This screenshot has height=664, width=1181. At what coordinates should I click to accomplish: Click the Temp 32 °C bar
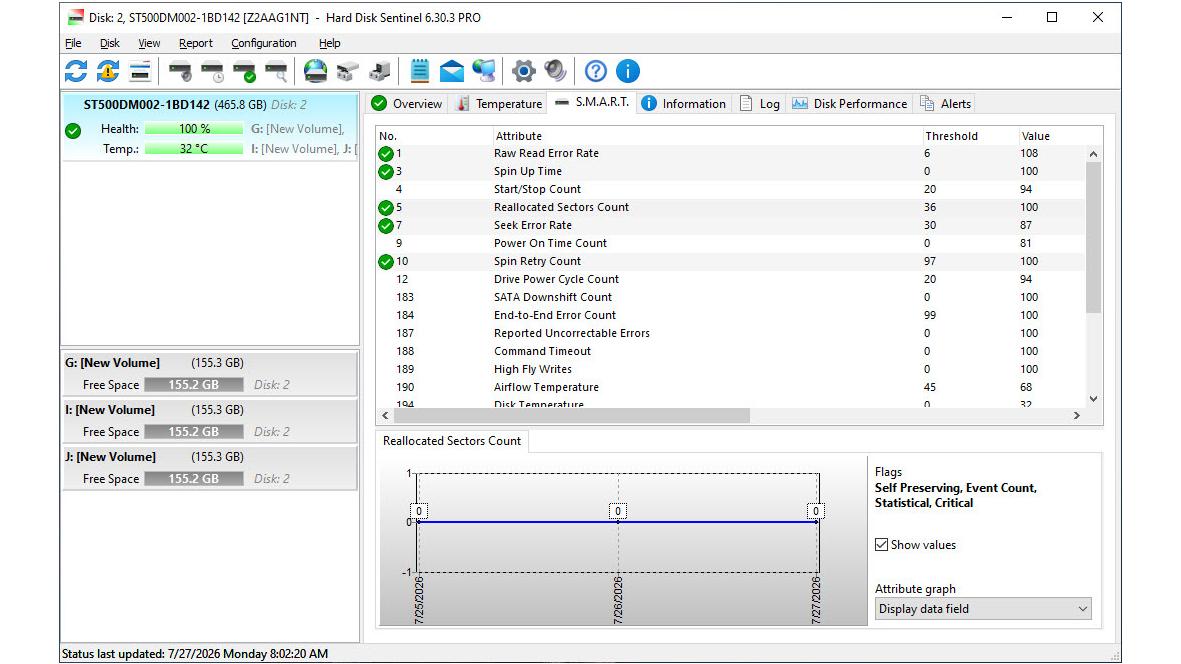[x=194, y=149]
